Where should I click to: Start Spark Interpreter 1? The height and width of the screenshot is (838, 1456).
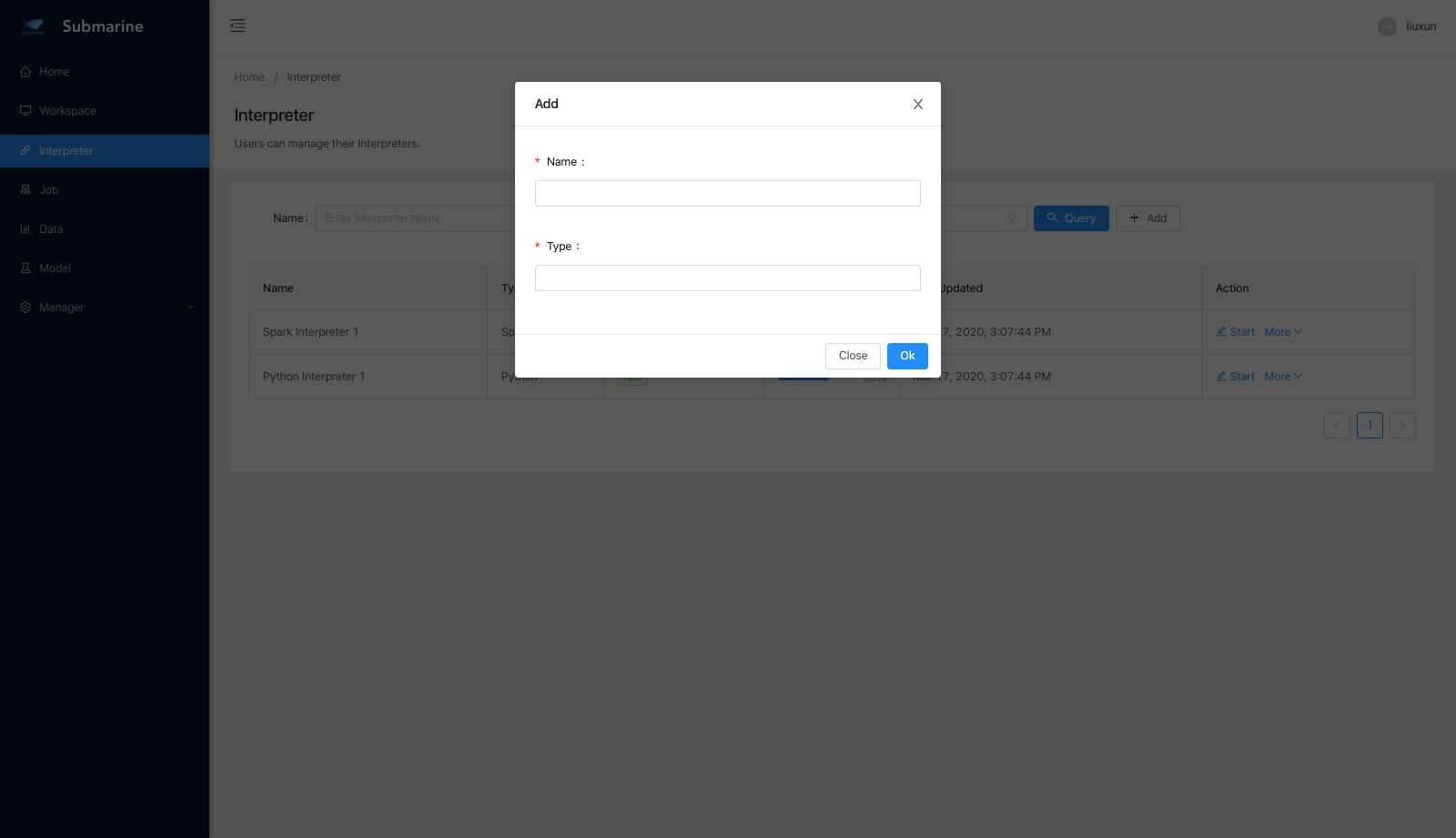pos(1236,332)
